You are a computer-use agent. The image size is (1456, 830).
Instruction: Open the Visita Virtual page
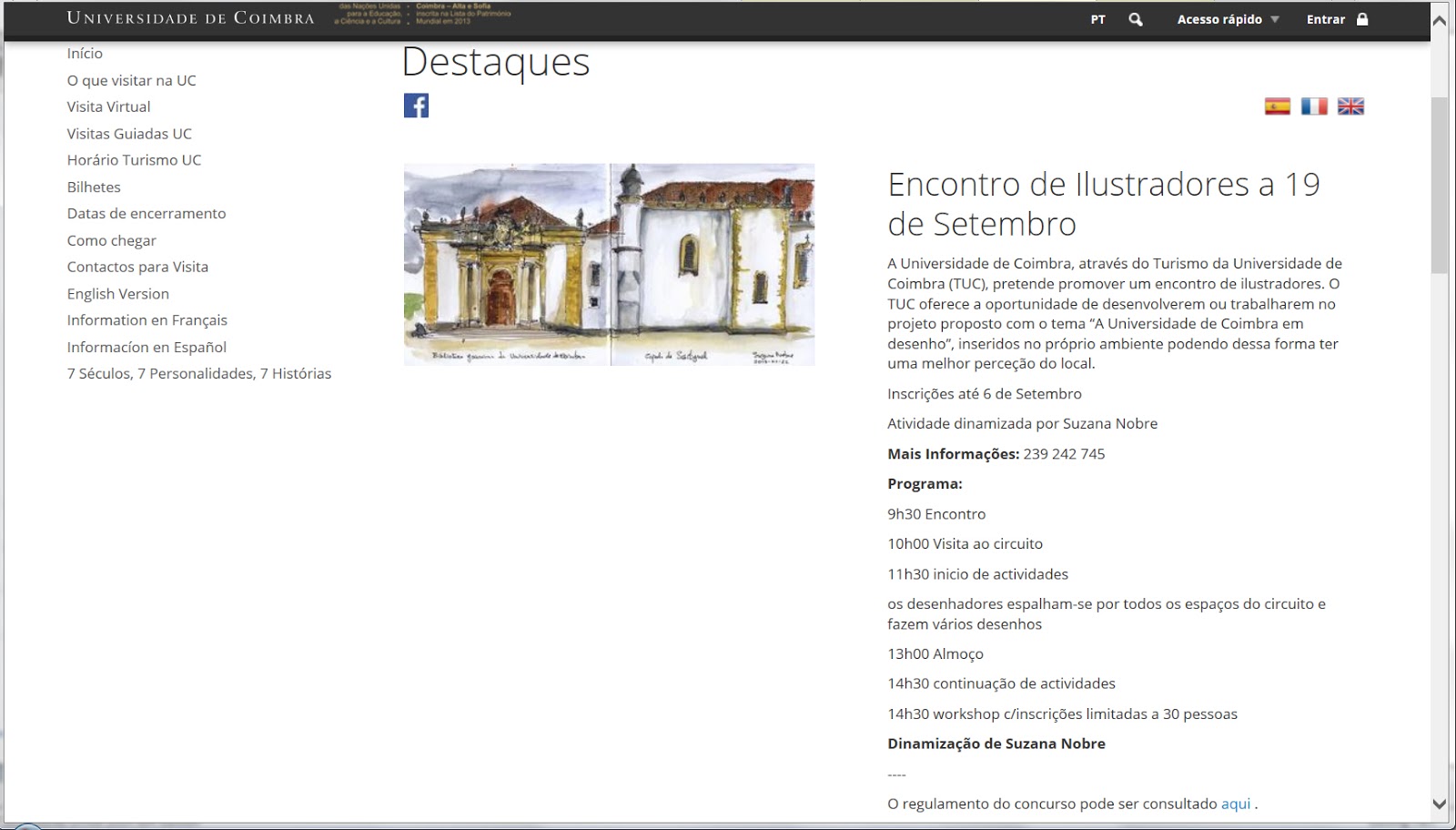coord(108,106)
